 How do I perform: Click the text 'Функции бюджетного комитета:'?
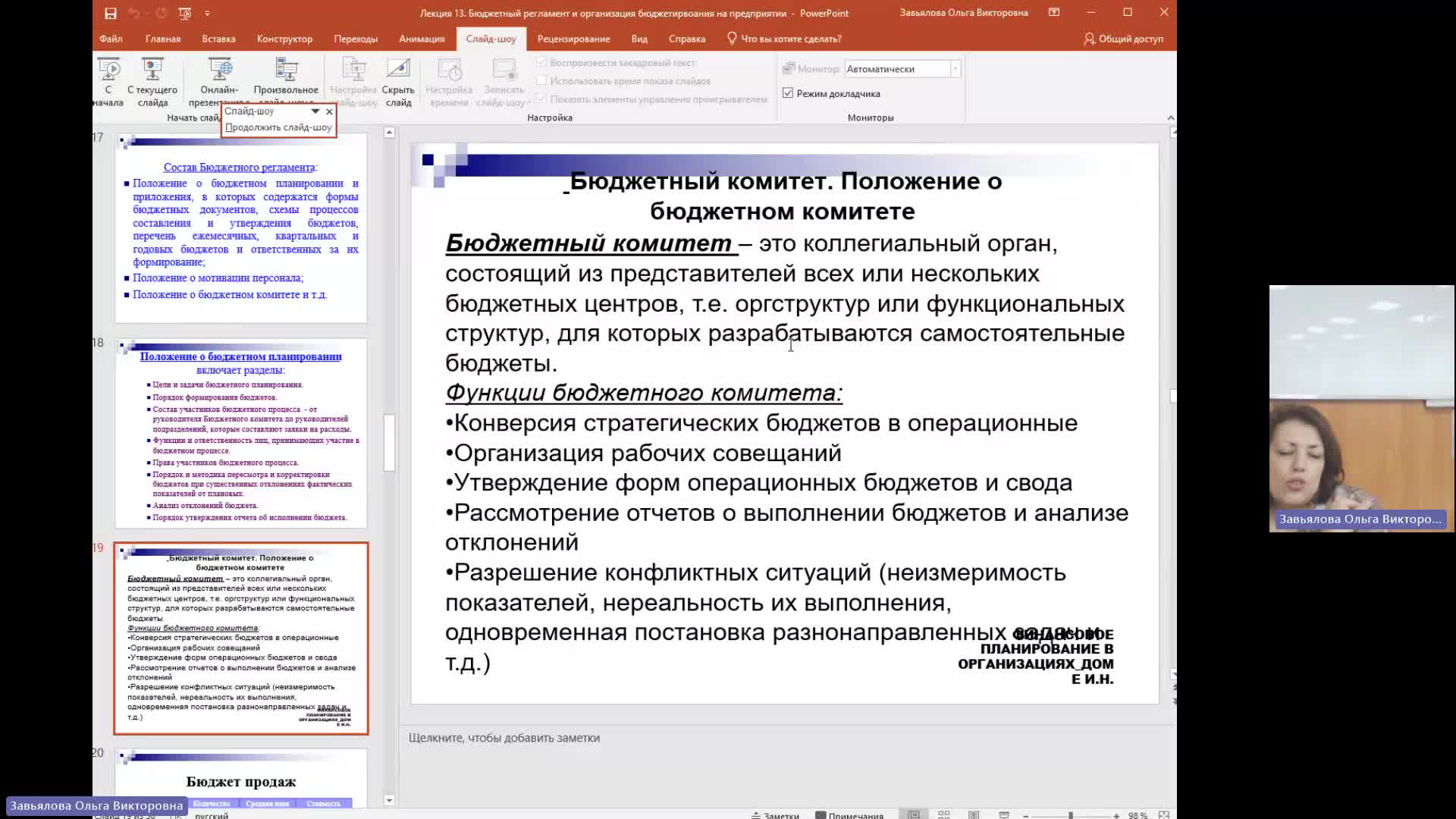click(x=644, y=393)
